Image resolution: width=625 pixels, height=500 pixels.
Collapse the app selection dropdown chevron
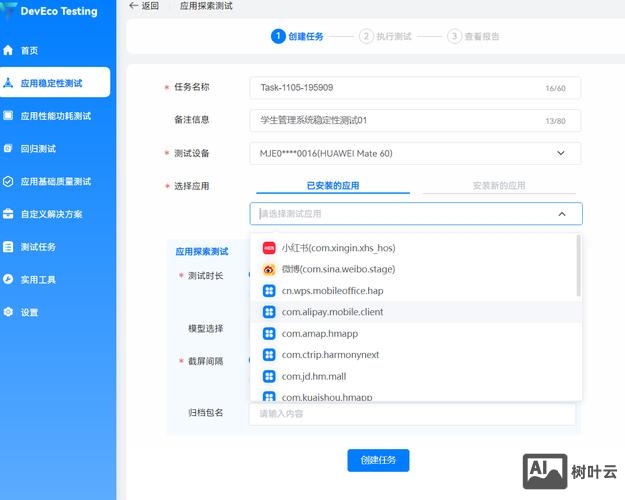point(562,214)
